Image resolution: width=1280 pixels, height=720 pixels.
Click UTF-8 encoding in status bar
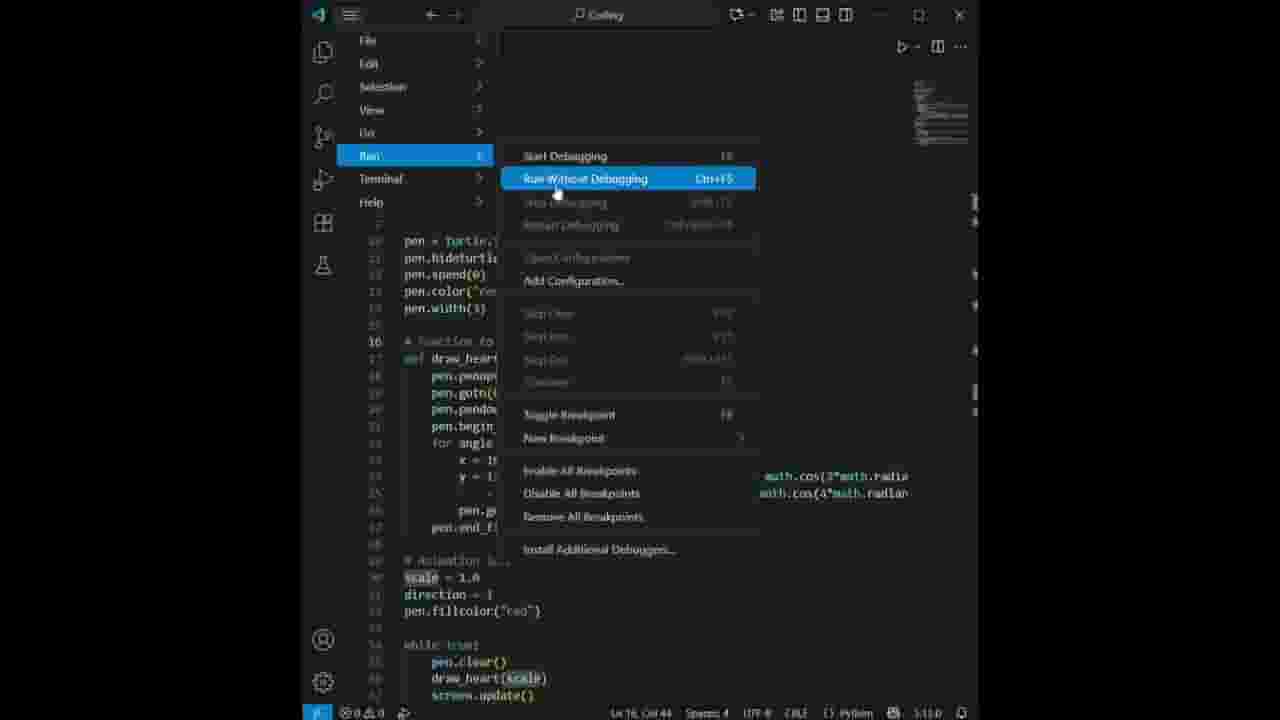757,713
